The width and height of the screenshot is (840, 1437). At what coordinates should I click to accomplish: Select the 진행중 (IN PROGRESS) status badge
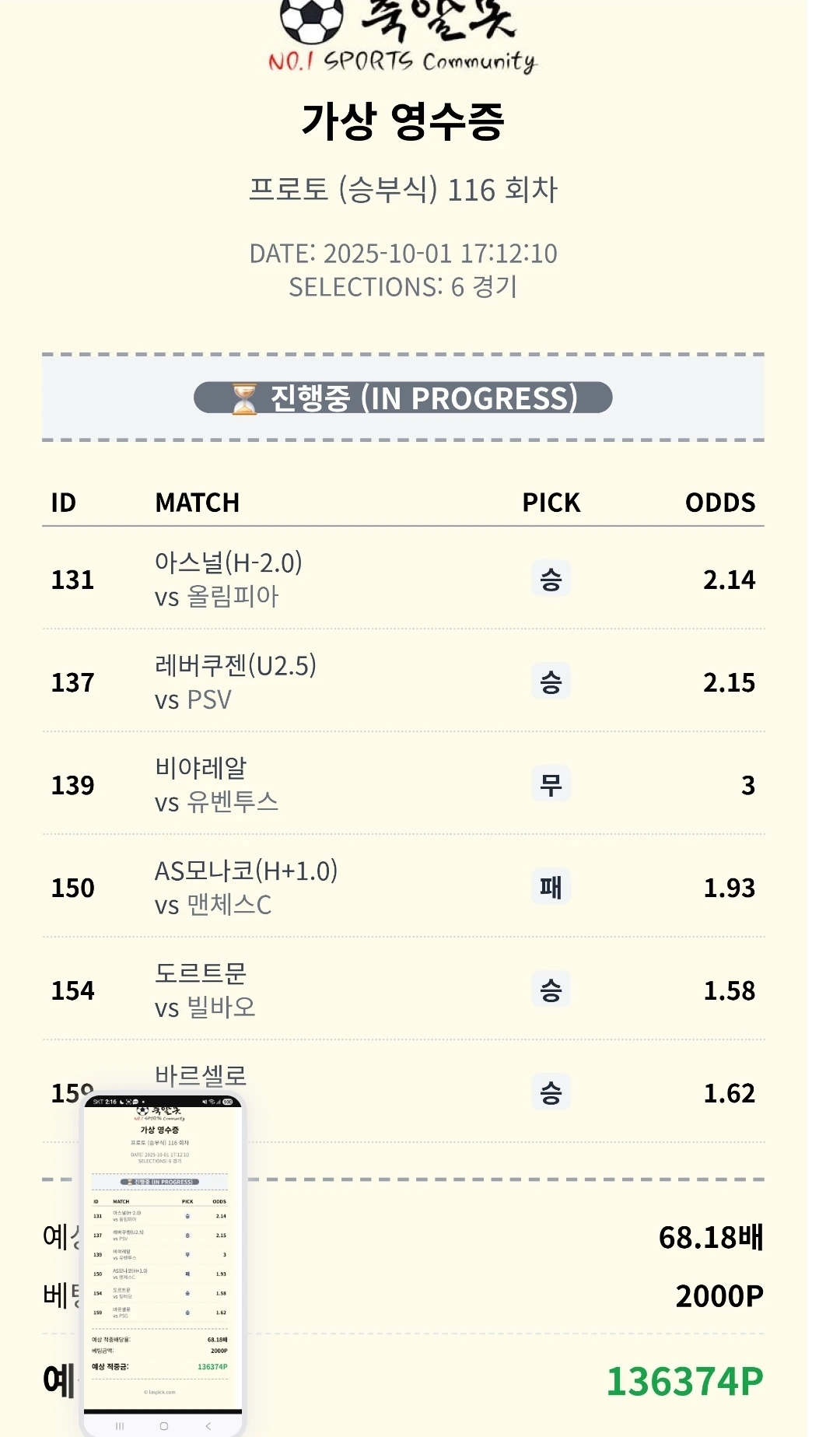(403, 398)
